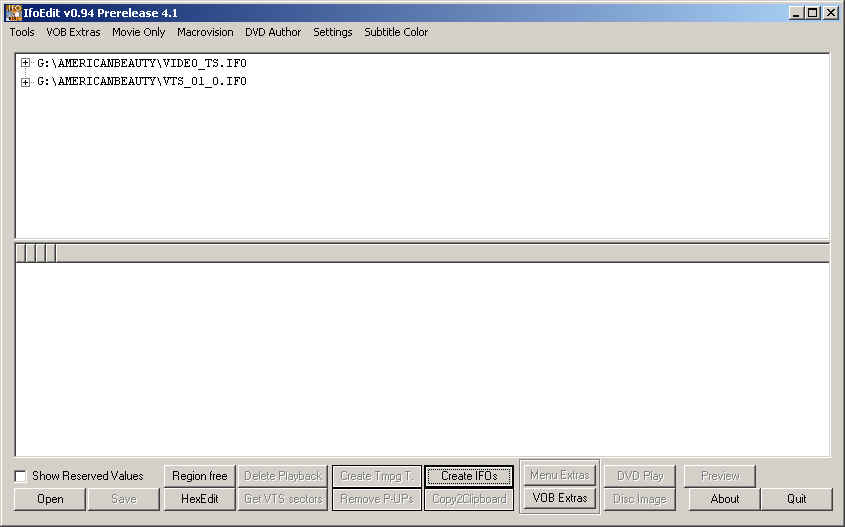Maximize the IfoEdit window
Screen dimensions: 845x527
(813, 13)
